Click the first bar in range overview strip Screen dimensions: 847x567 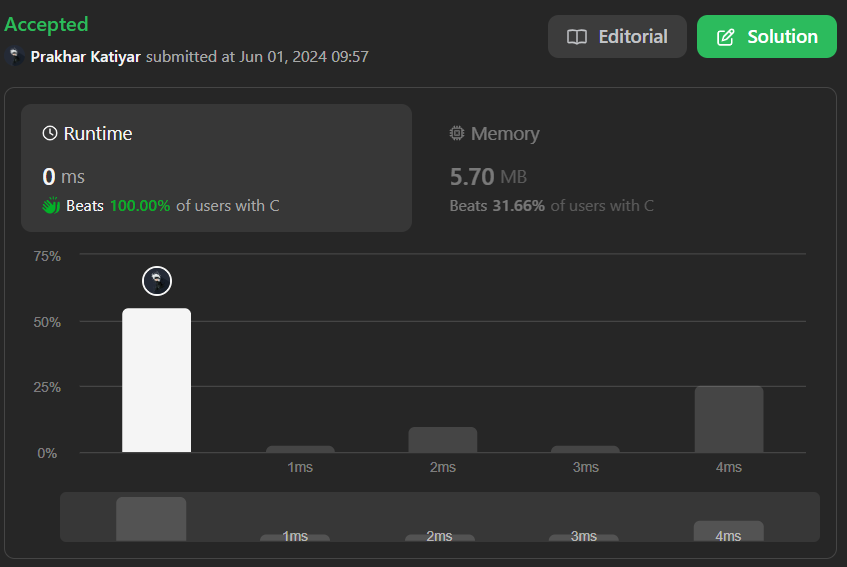(151, 519)
